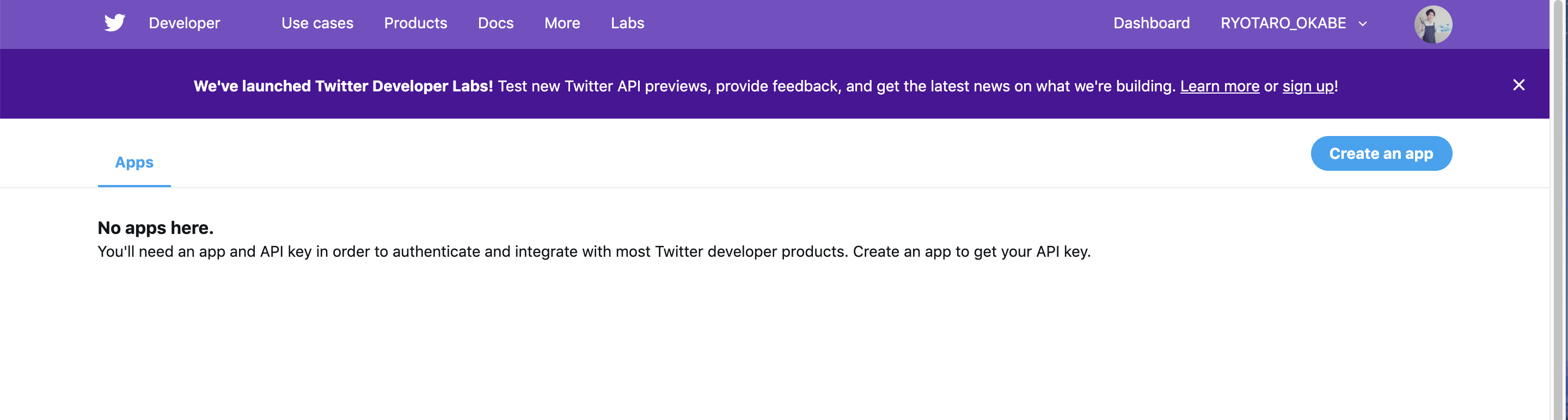
Task: Go to the Labs page
Action: (627, 23)
